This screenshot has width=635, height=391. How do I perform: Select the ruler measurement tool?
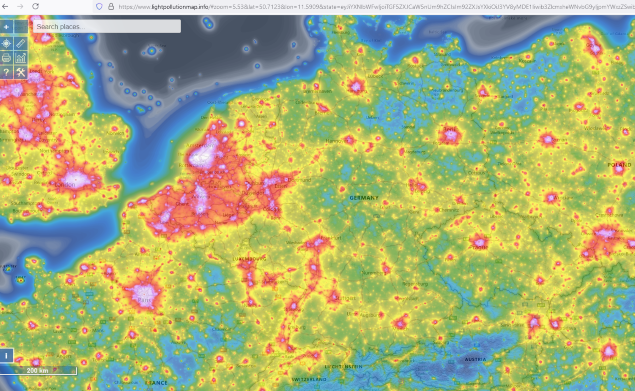point(21,43)
